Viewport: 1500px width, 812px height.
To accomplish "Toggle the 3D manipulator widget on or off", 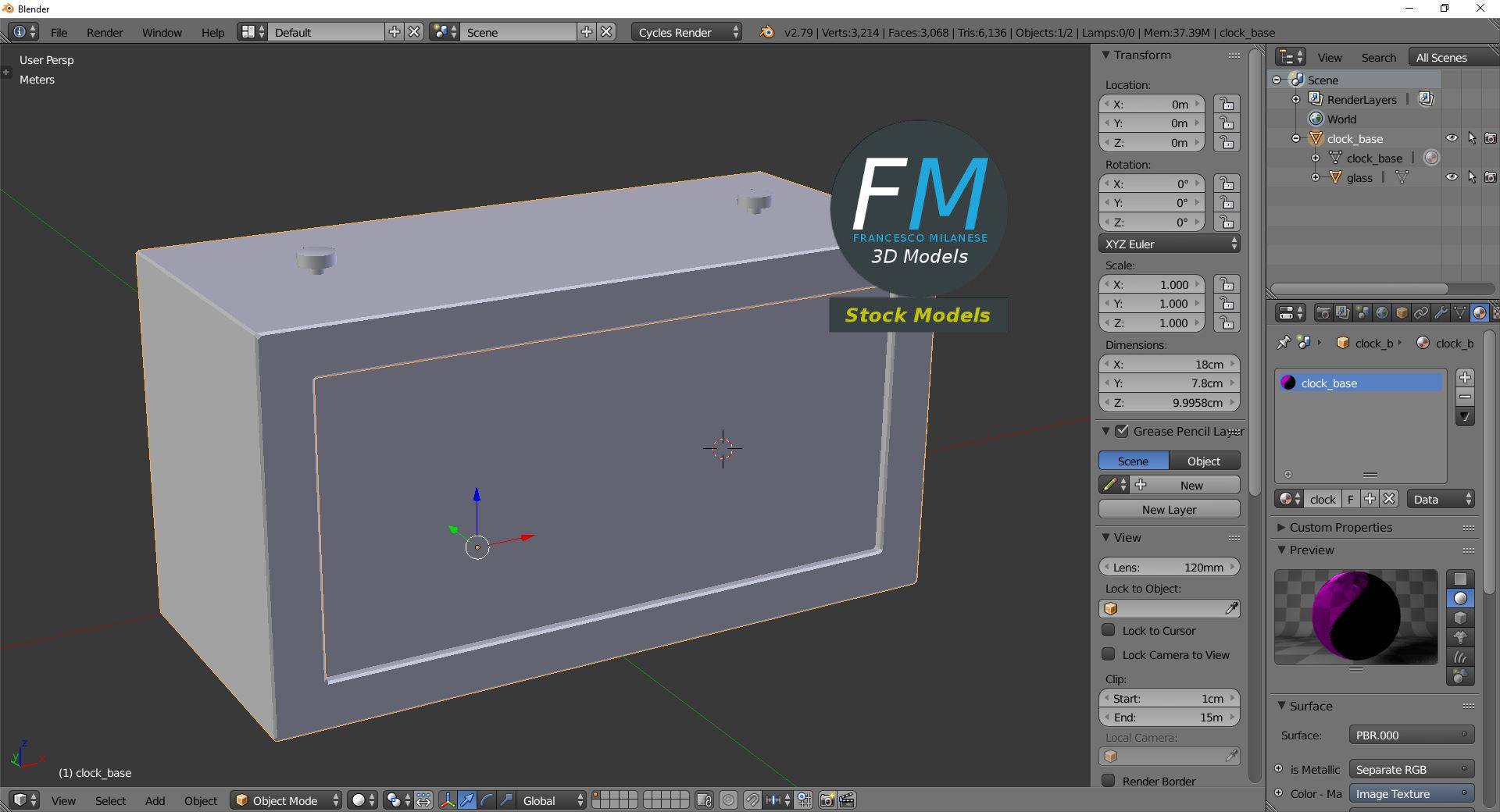I will point(448,800).
